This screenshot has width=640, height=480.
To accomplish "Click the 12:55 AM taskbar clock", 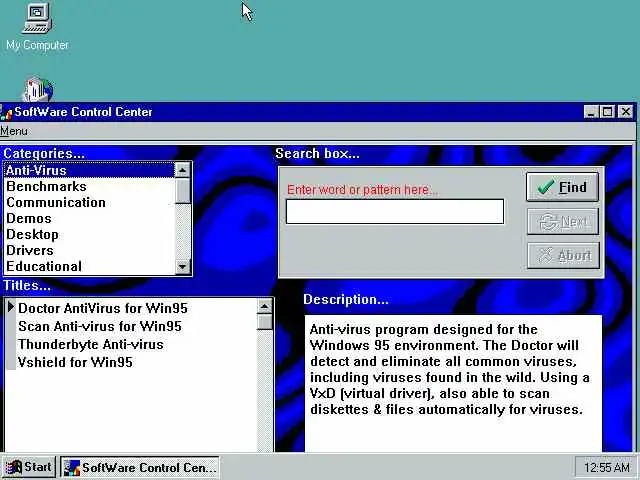I will (x=606, y=467).
